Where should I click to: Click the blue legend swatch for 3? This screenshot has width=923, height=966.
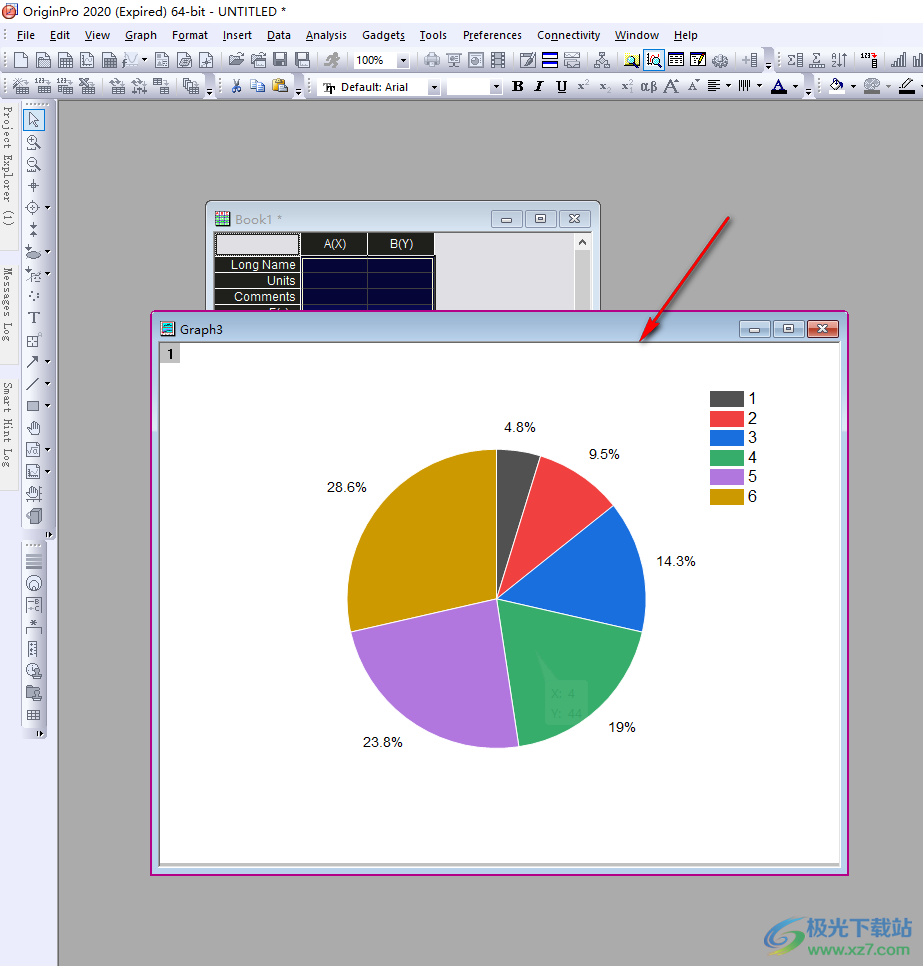[x=726, y=438]
